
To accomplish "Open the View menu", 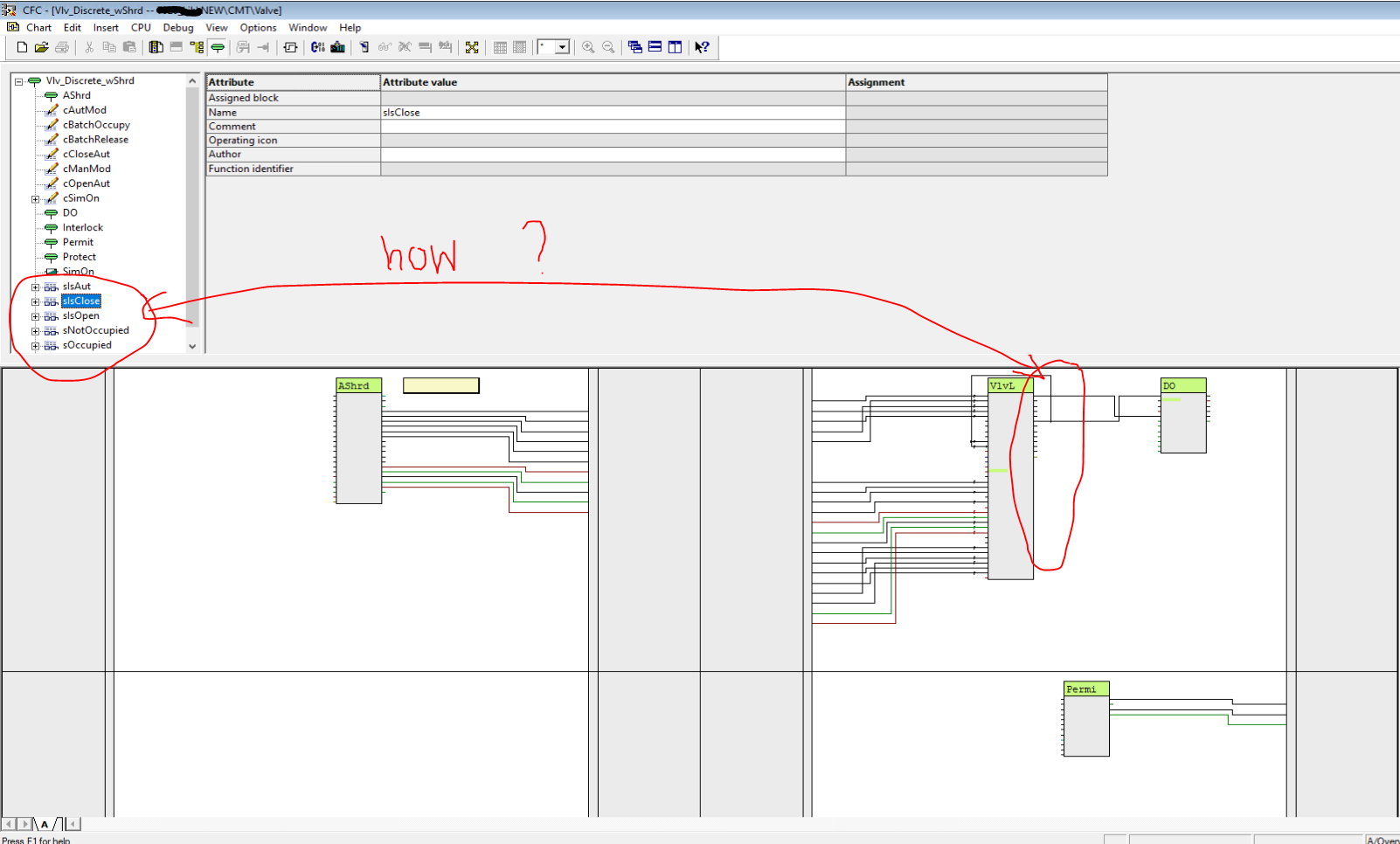I will pos(217,27).
